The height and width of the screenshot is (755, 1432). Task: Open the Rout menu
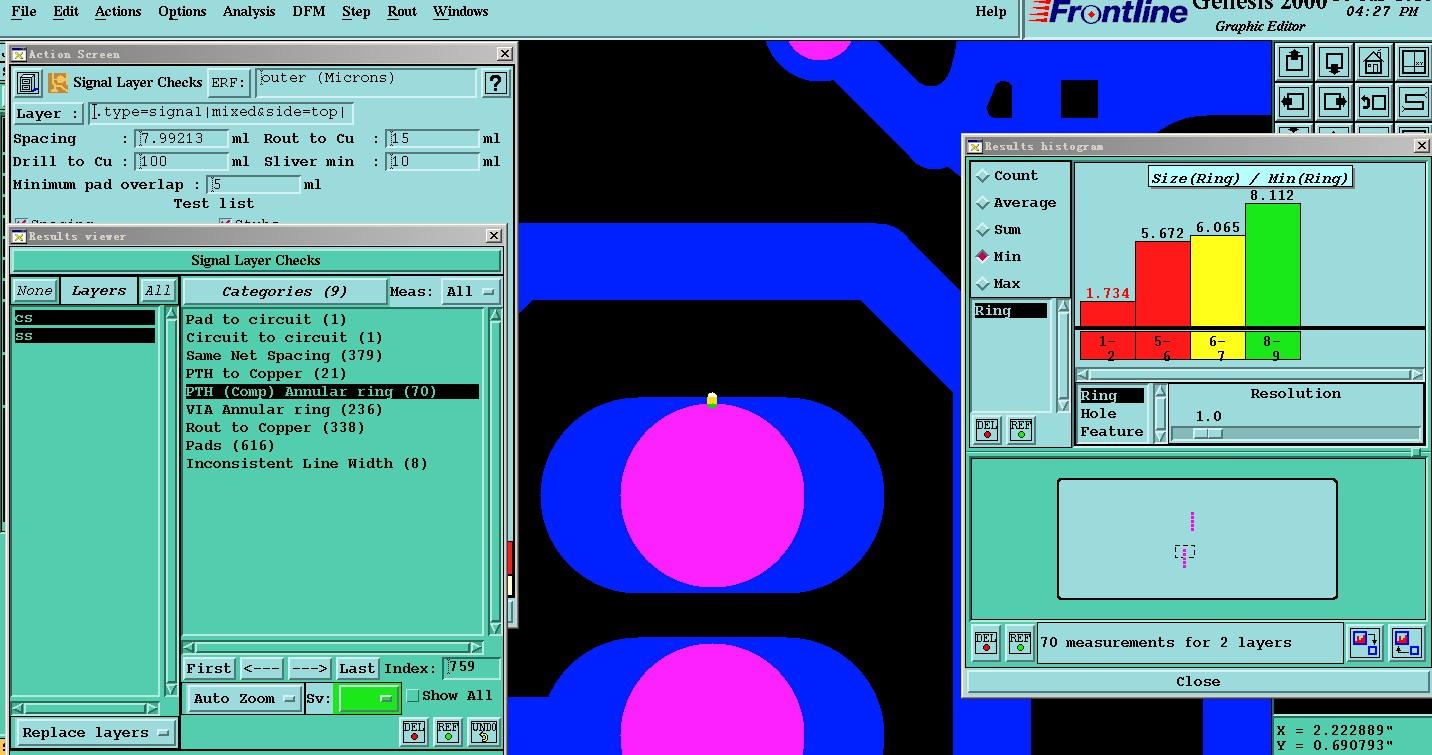pos(402,12)
